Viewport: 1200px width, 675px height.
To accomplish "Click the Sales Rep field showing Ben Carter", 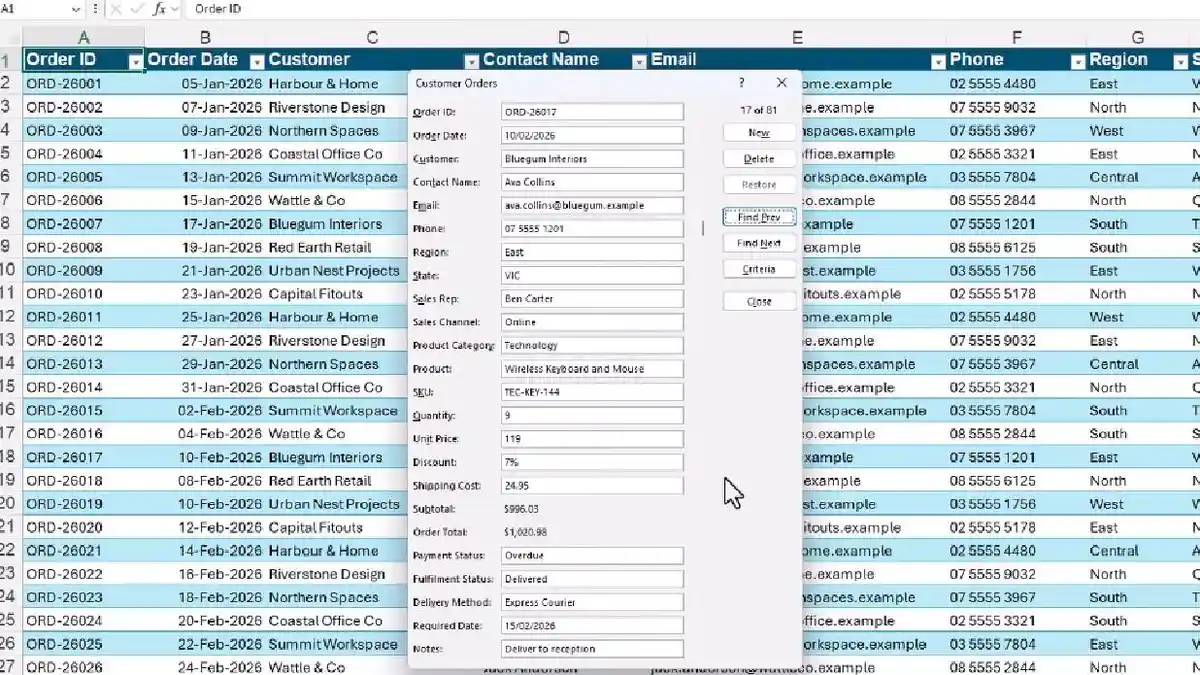I will (592, 299).
